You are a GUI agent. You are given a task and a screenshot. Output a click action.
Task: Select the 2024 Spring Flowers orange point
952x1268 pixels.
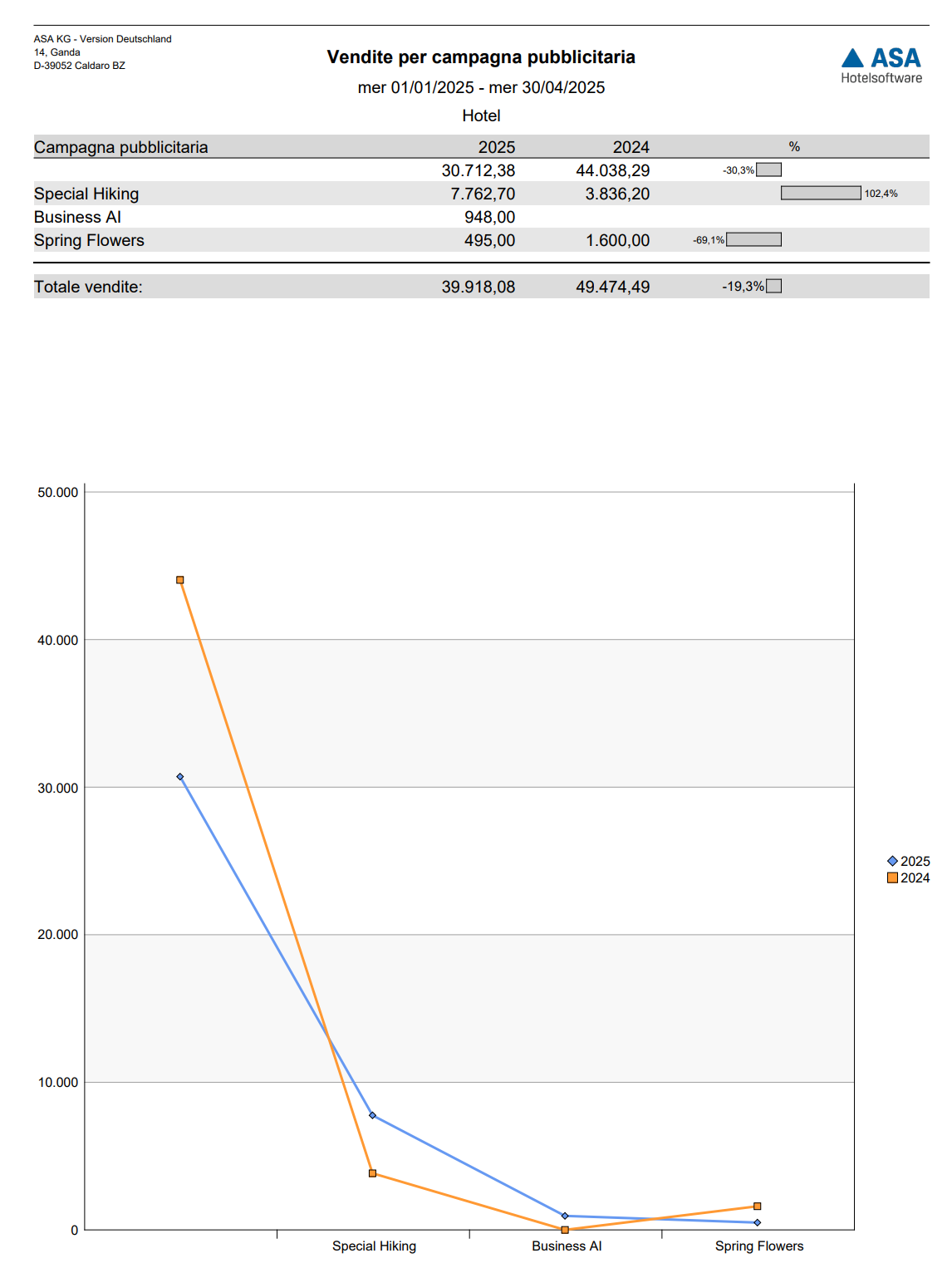(x=757, y=1206)
